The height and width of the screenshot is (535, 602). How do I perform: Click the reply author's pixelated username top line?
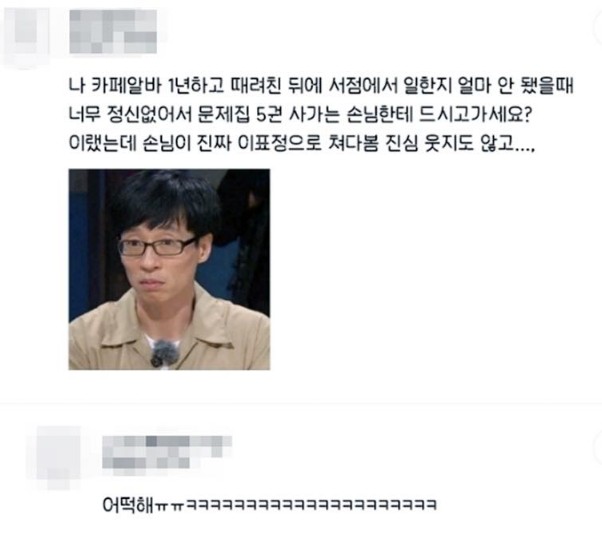tap(167, 445)
